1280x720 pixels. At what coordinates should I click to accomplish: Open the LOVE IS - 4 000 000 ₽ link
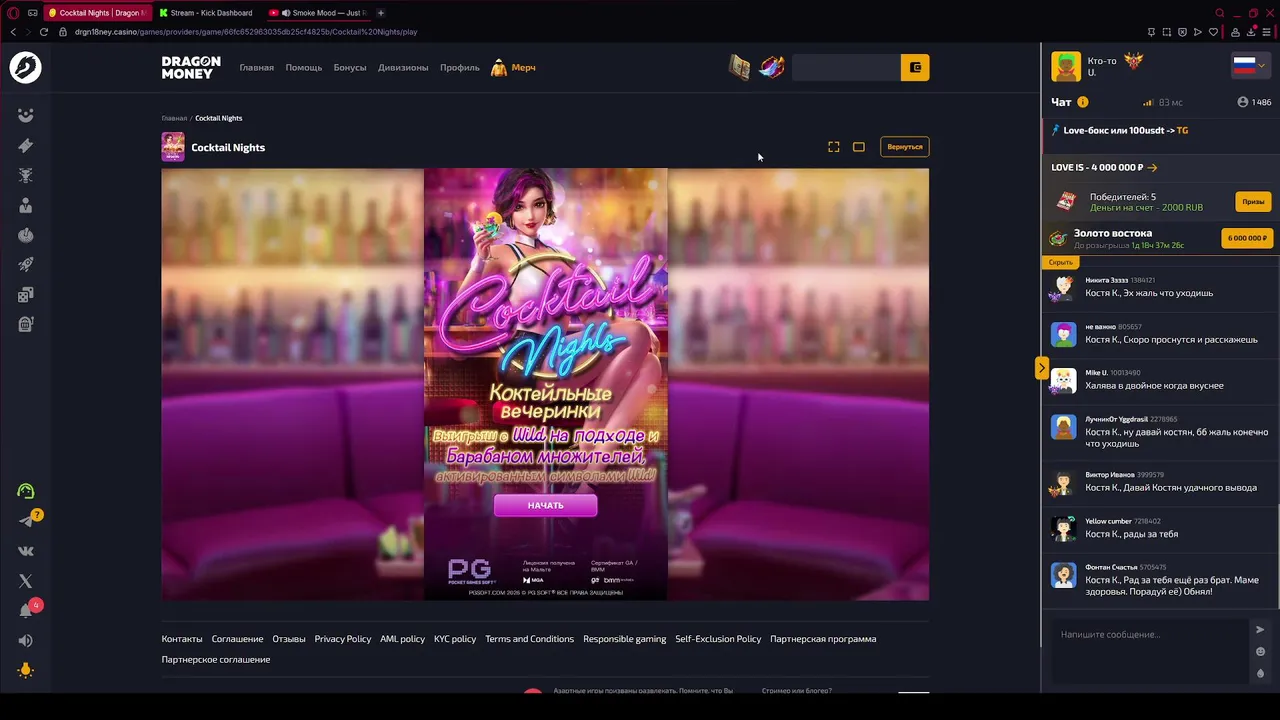1104,168
